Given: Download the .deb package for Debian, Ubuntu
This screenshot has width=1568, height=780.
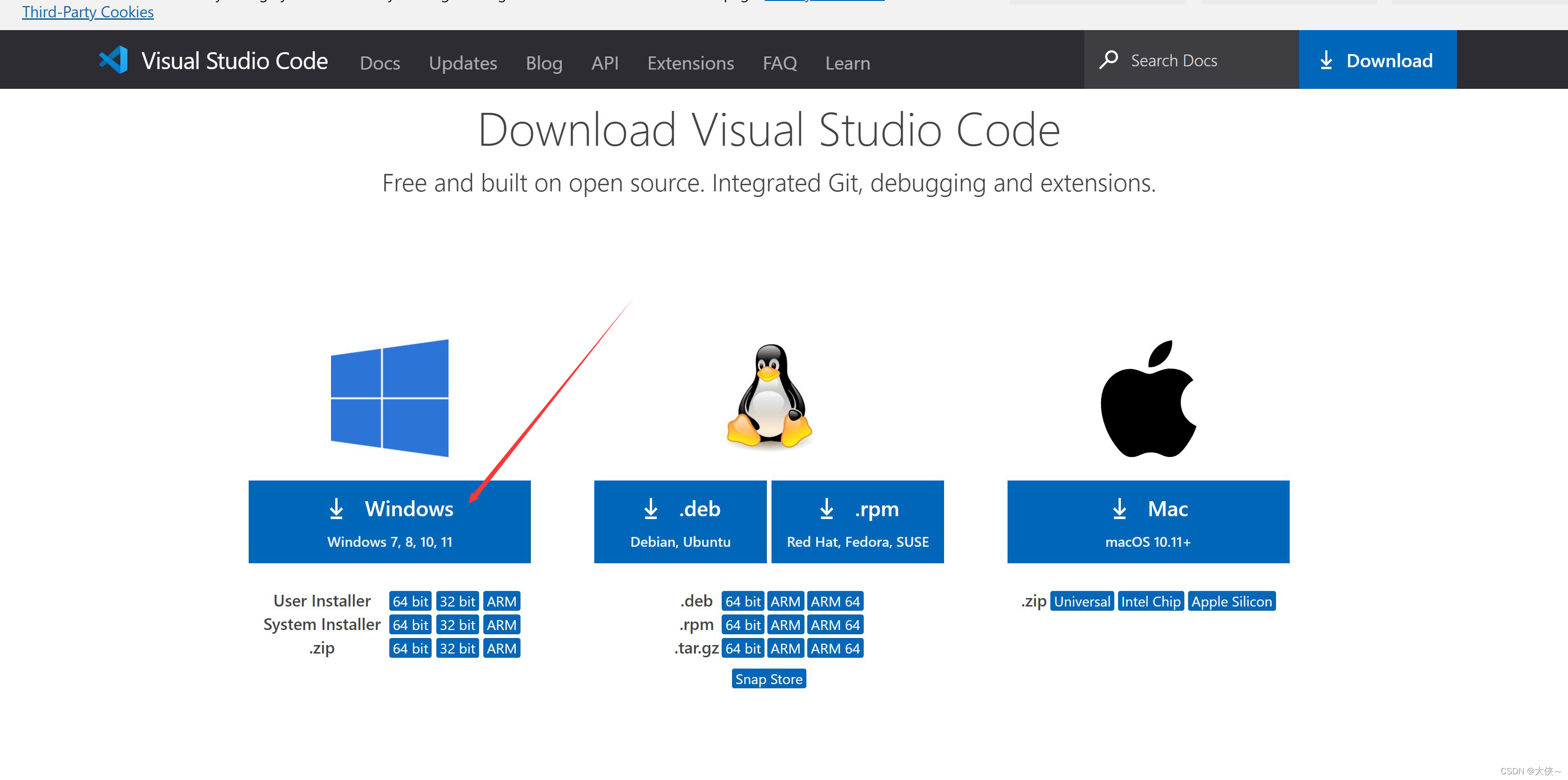Looking at the screenshot, I should (680, 522).
